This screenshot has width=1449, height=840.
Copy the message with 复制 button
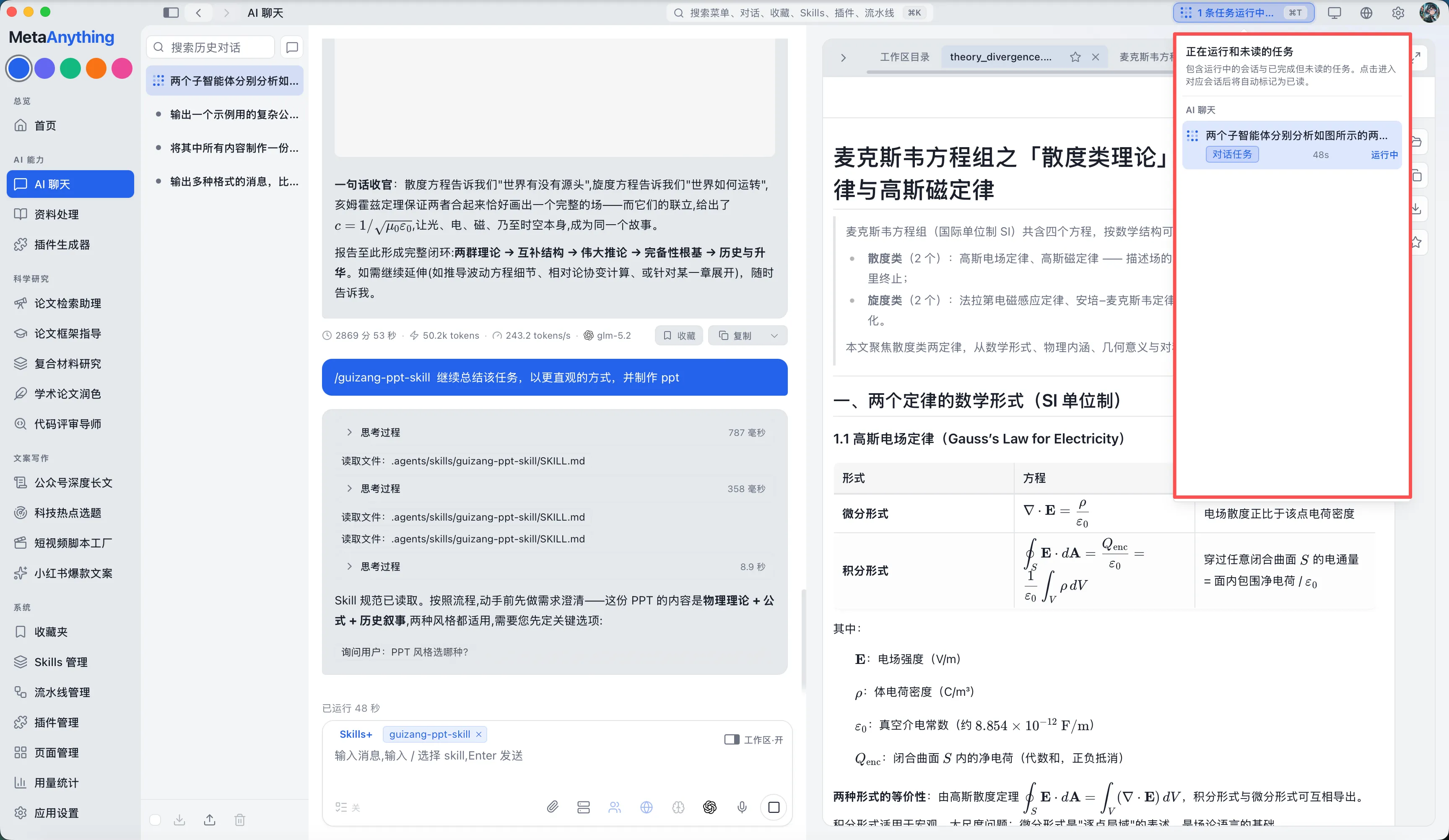tap(735, 336)
